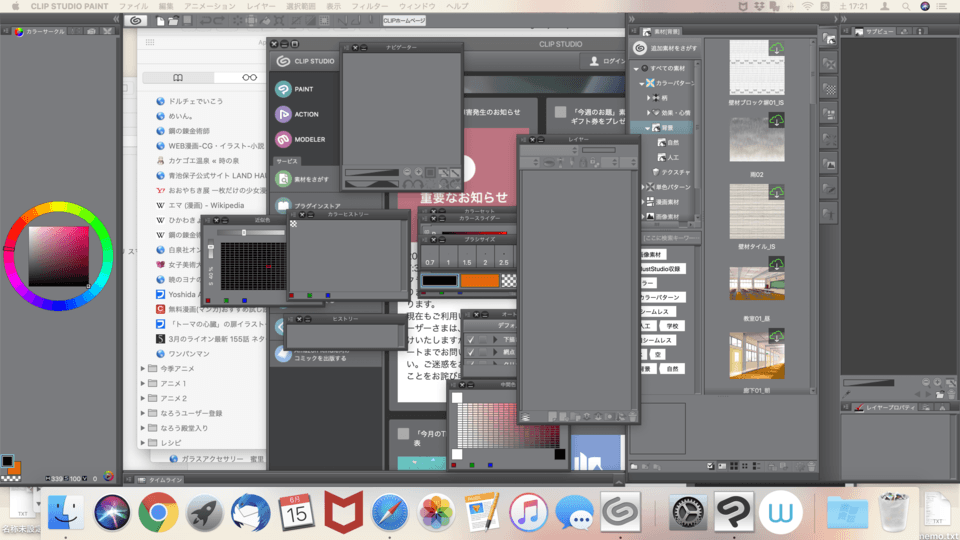Screen dimensions: 960x540
Task: Expand レシピ bookmark folder
Action: (x=143, y=443)
